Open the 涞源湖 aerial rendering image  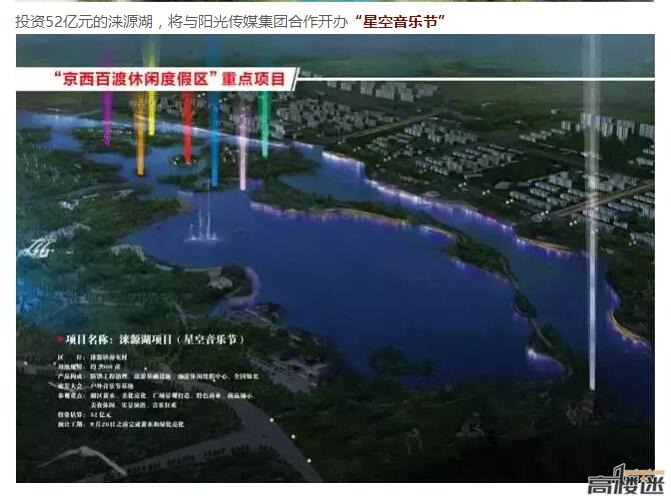pyautogui.click(x=335, y=258)
